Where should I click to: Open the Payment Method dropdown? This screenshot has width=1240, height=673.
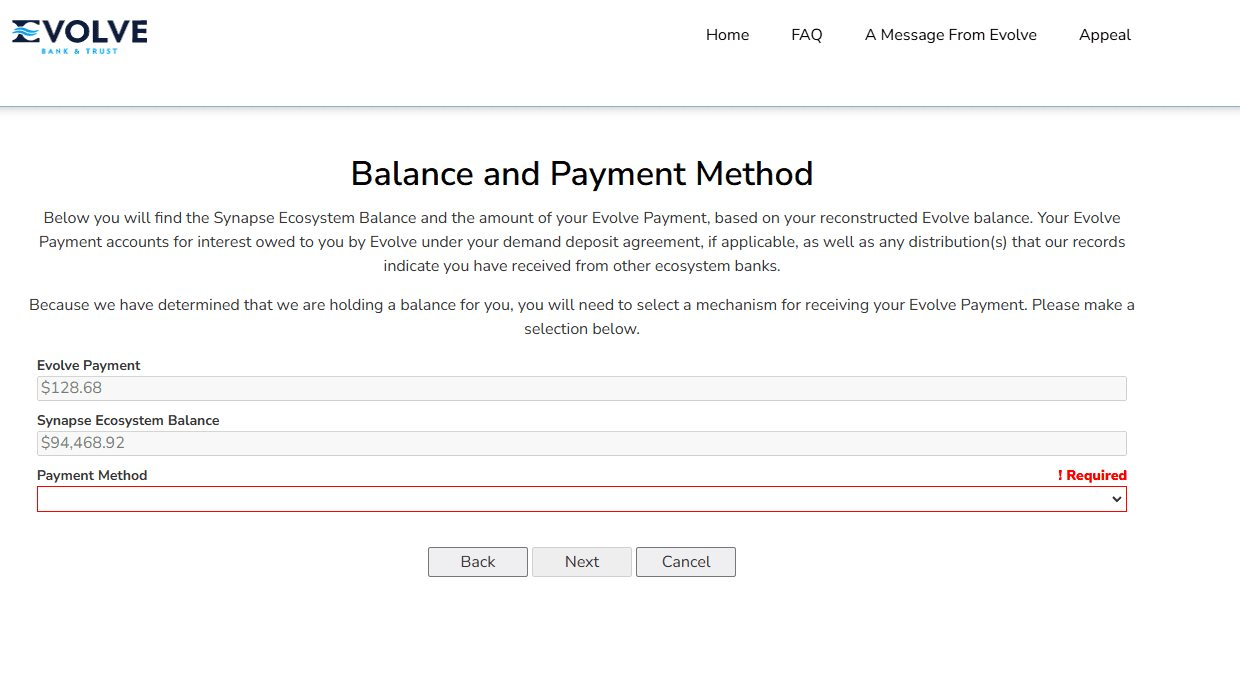(x=582, y=499)
